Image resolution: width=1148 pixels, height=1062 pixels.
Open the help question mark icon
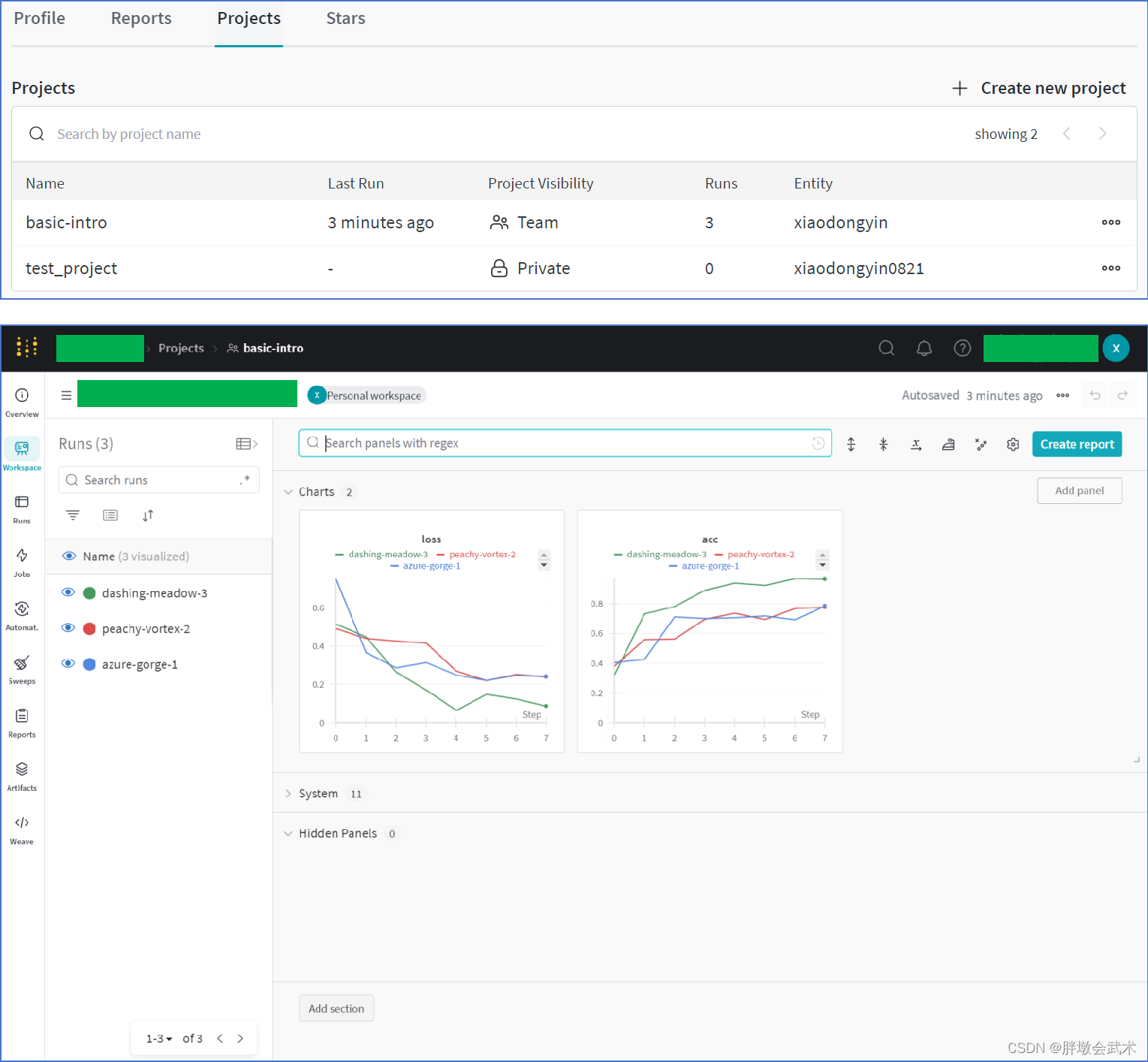pyautogui.click(x=963, y=348)
